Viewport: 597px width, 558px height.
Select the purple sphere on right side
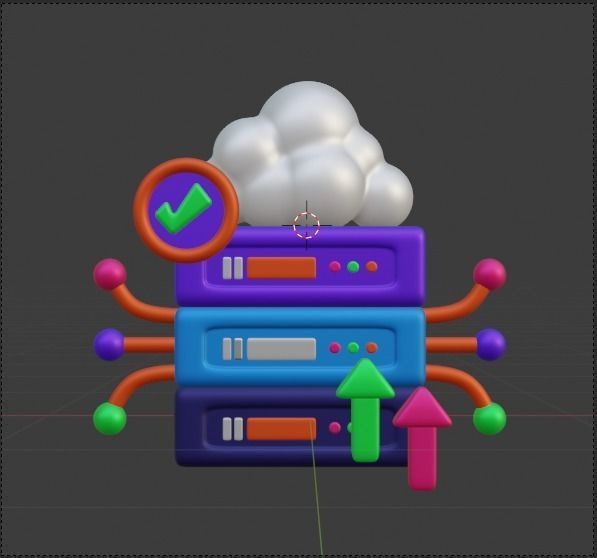pos(491,345)
